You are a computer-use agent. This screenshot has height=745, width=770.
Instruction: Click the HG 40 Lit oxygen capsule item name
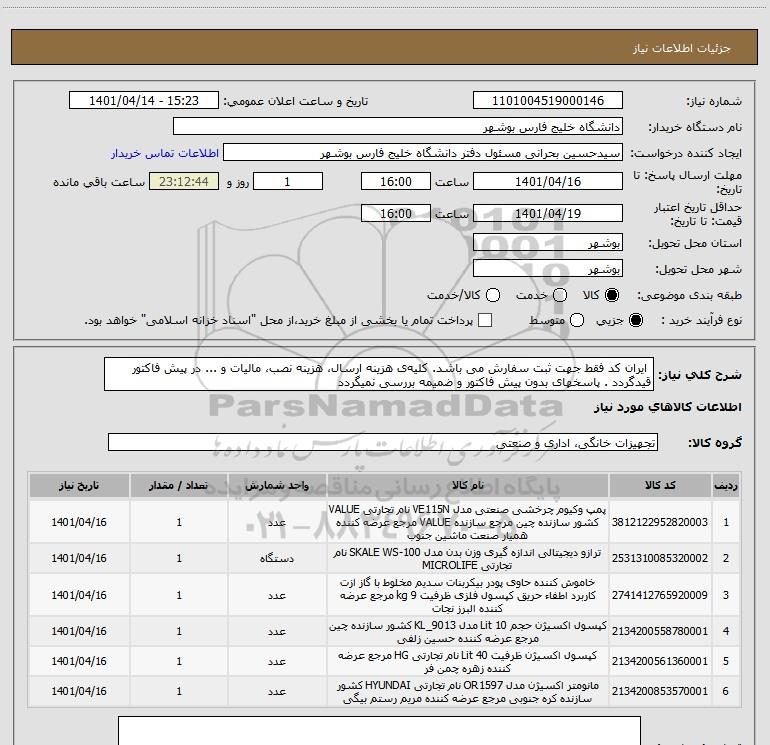(468, 662)
